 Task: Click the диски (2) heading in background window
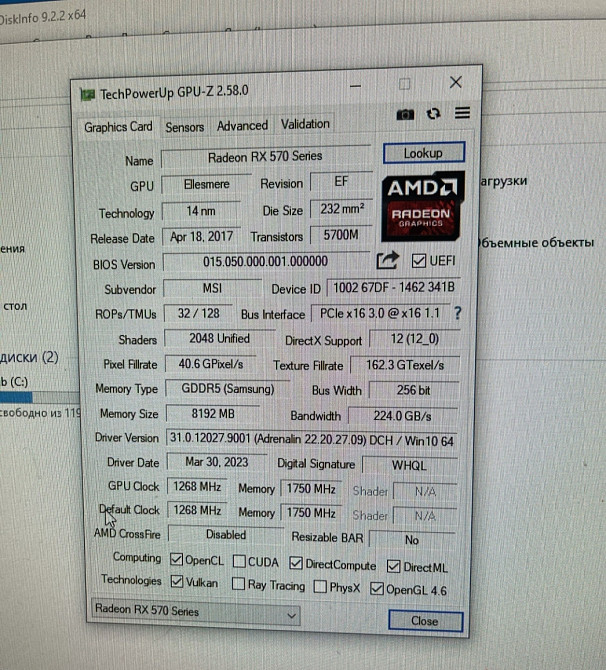point(29,357)
